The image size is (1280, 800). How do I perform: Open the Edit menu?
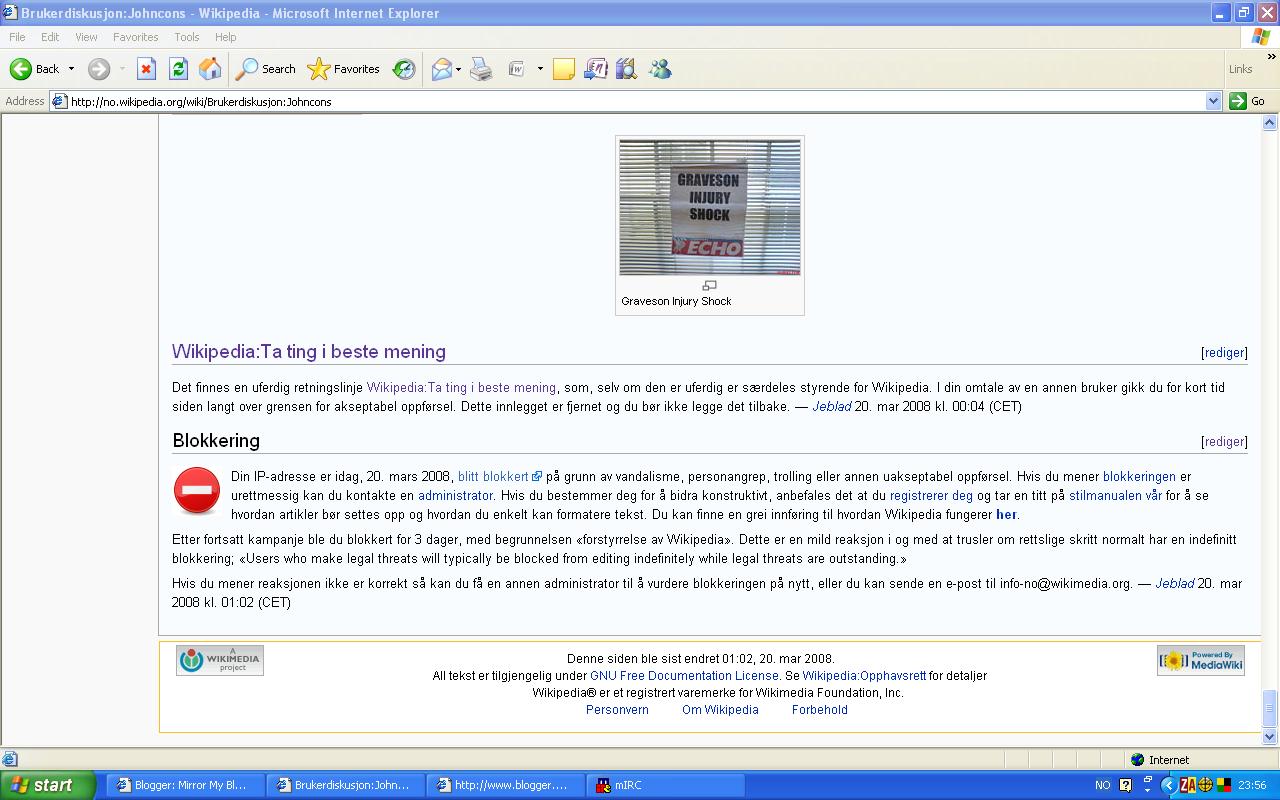click(50, 37)
